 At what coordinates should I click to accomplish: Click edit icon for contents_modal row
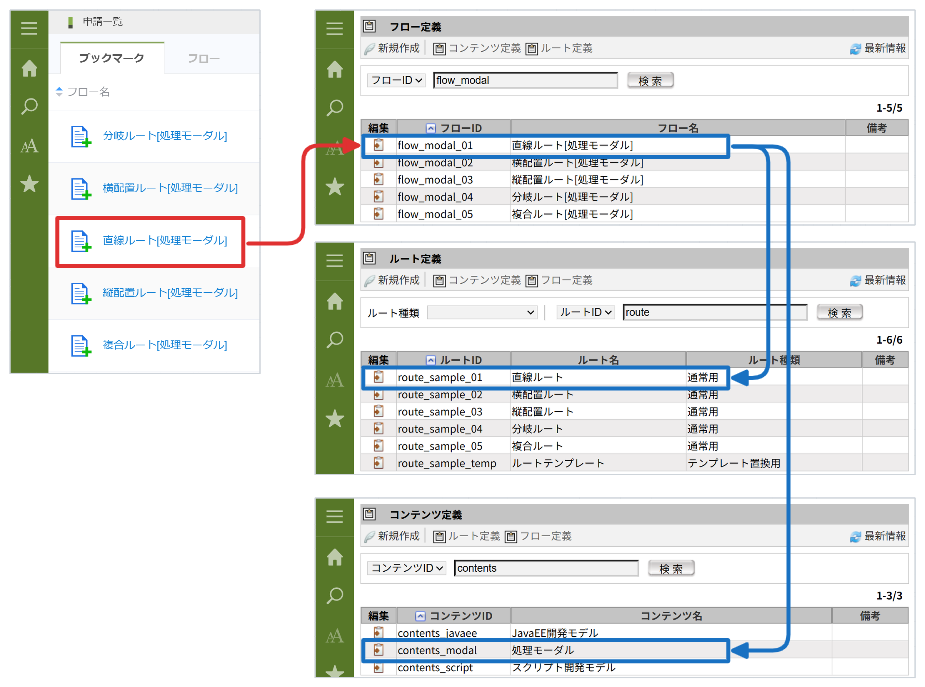pos(379,650)
